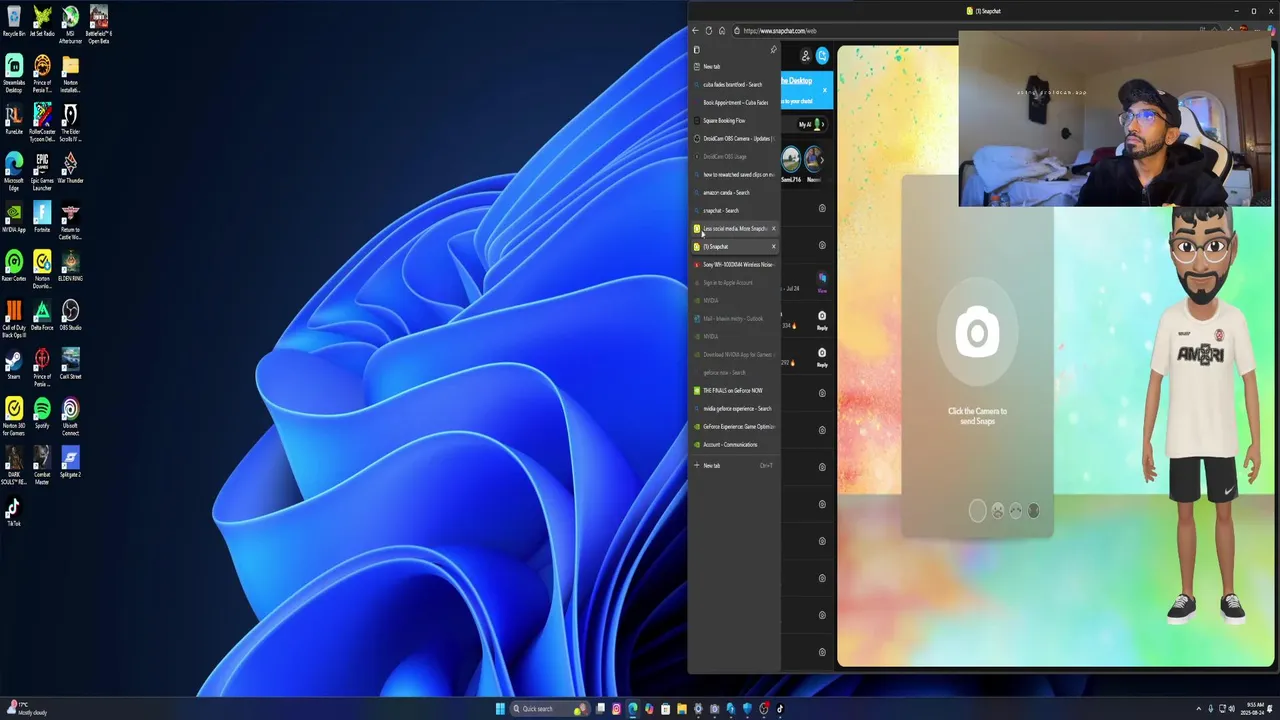Screen dimensions: 1280x720
Task: Switch to 'DroidCam OBS Camera - Updates' tab
Action: point(735,138)
